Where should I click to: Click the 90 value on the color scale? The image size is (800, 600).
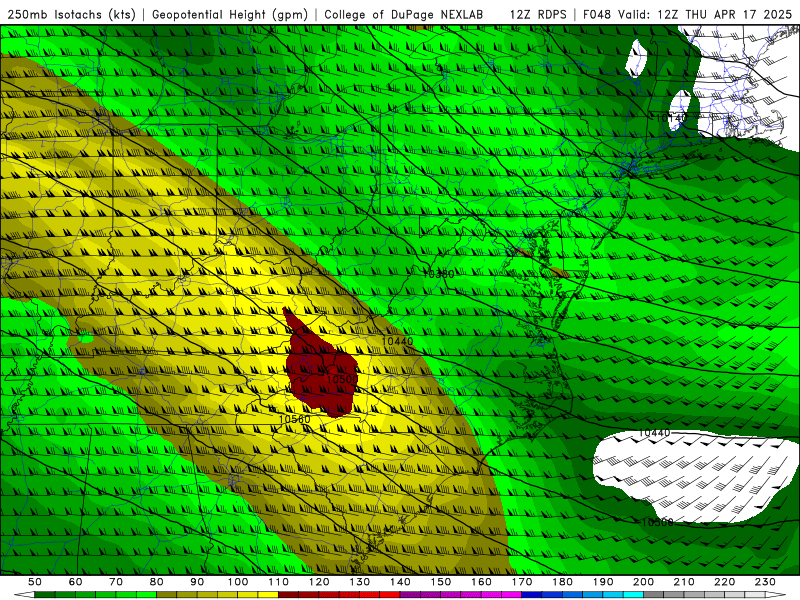point(197,582)
